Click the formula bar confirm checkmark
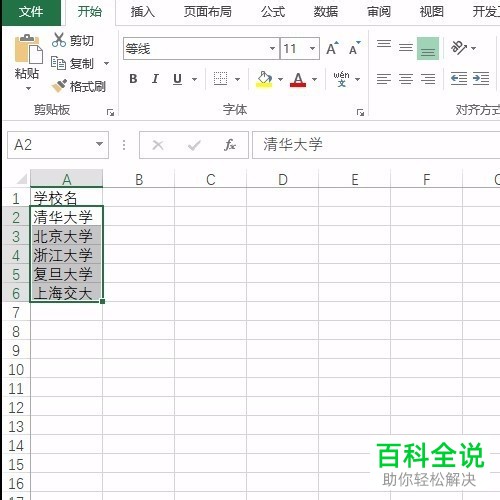 click(194, 145)
